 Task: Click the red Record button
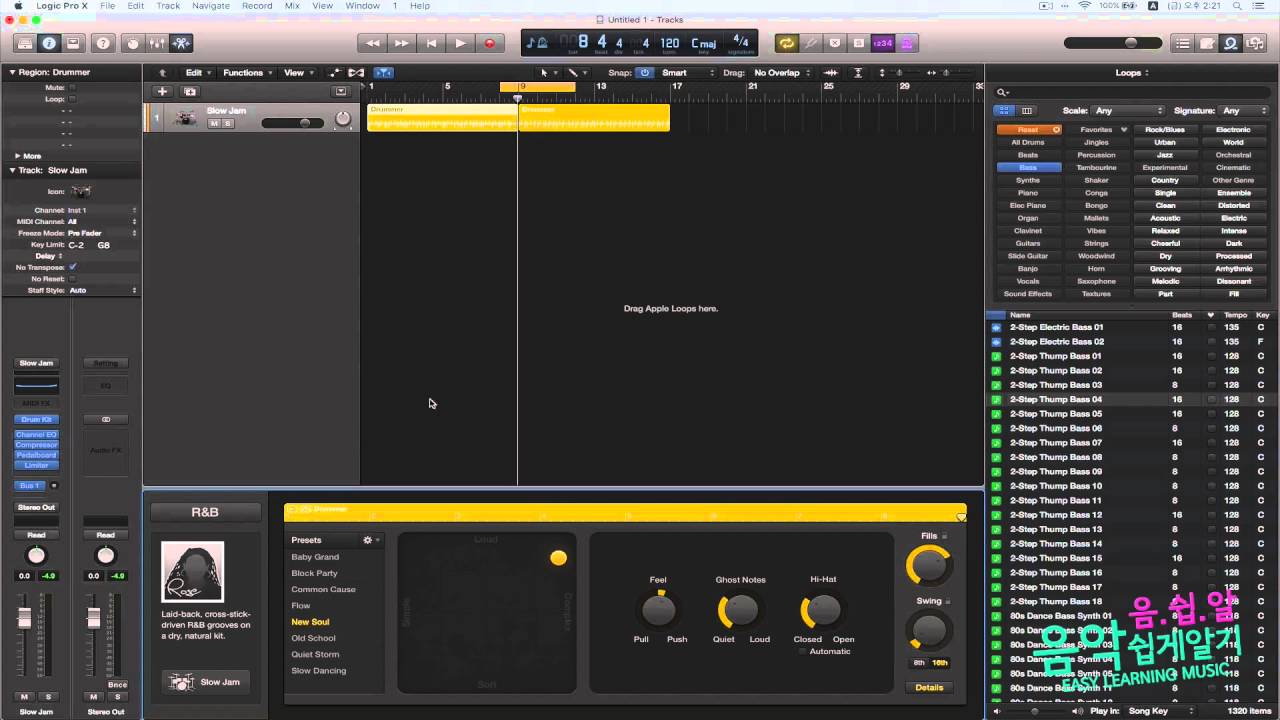489,43
